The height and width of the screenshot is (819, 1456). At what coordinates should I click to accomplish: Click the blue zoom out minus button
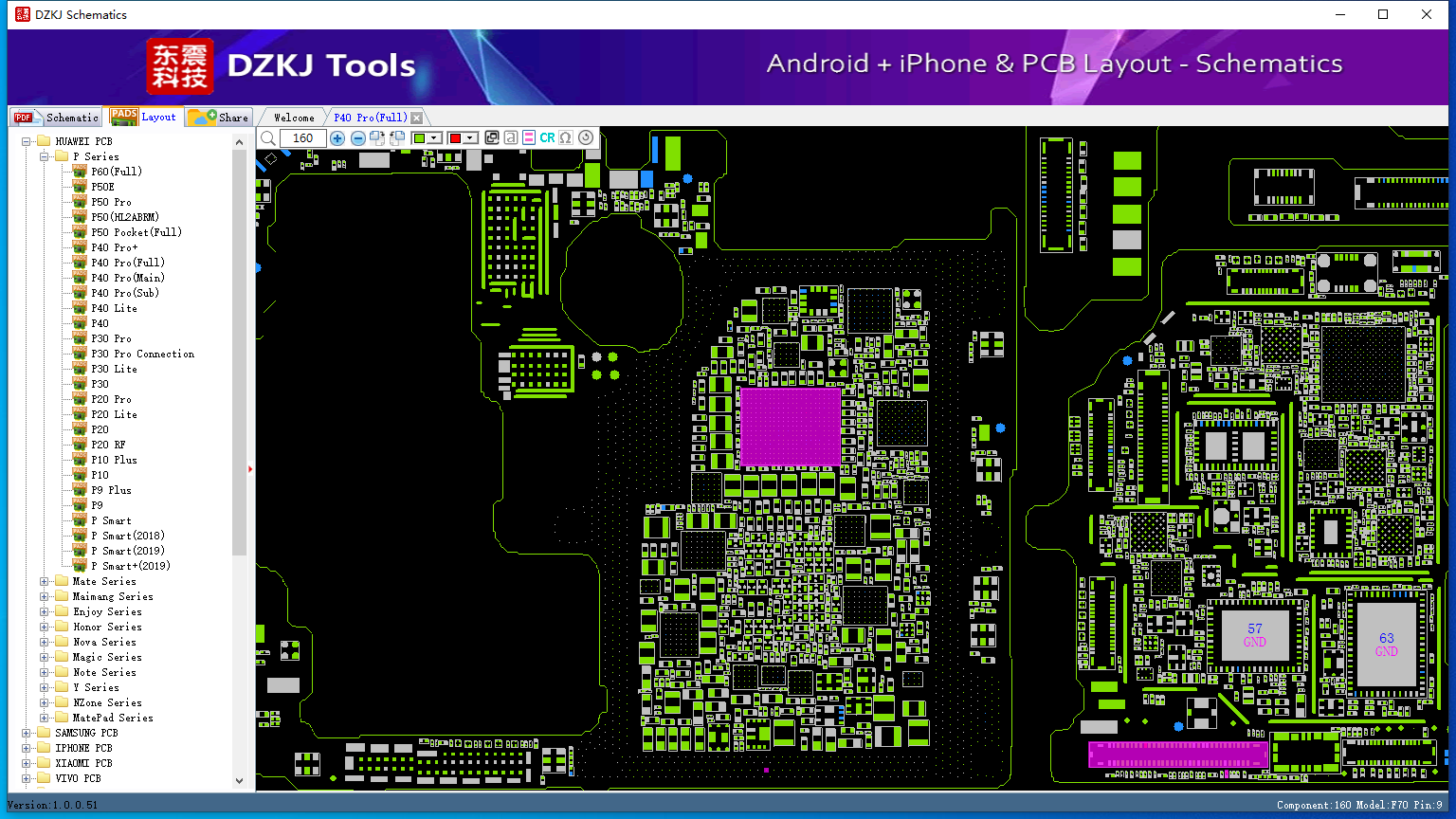click(x=357, y=138)
